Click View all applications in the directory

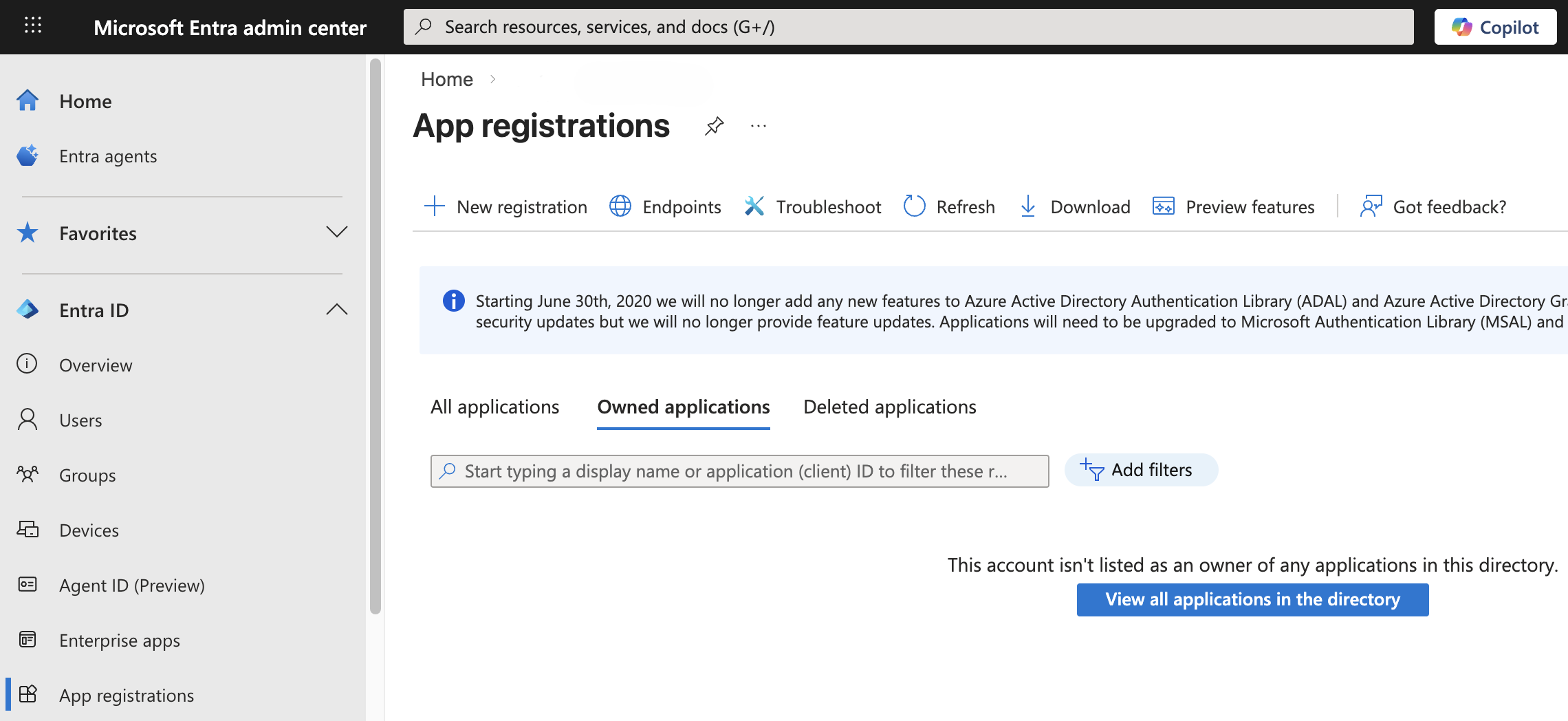(1253, 600)
